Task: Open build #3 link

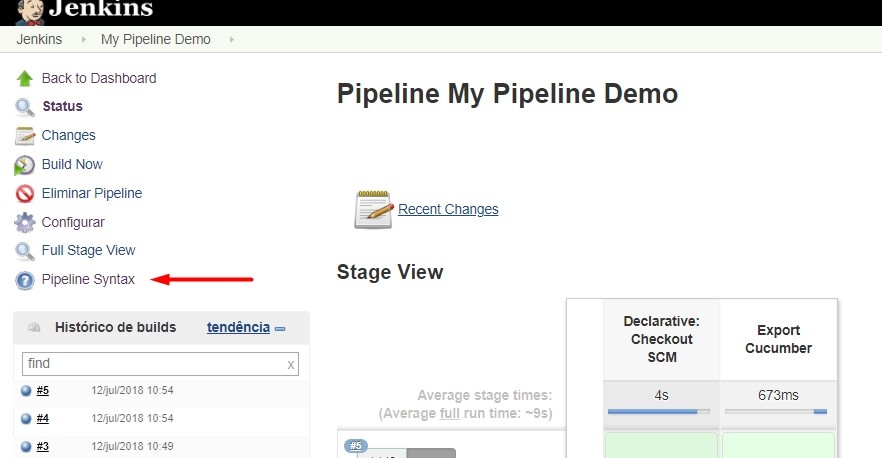Action: click(x=43, y=447)
